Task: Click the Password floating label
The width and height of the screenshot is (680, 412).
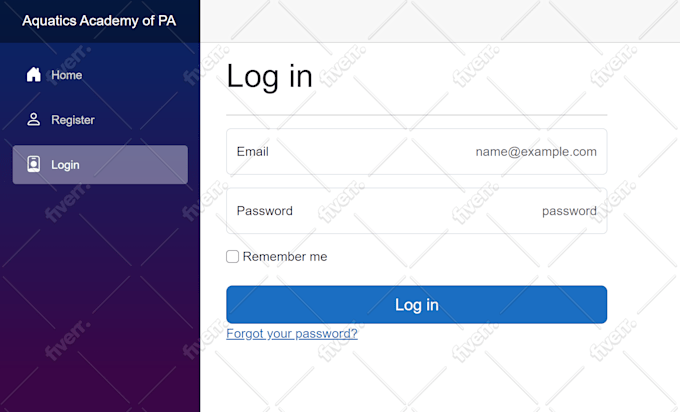Action: point(265,211)
